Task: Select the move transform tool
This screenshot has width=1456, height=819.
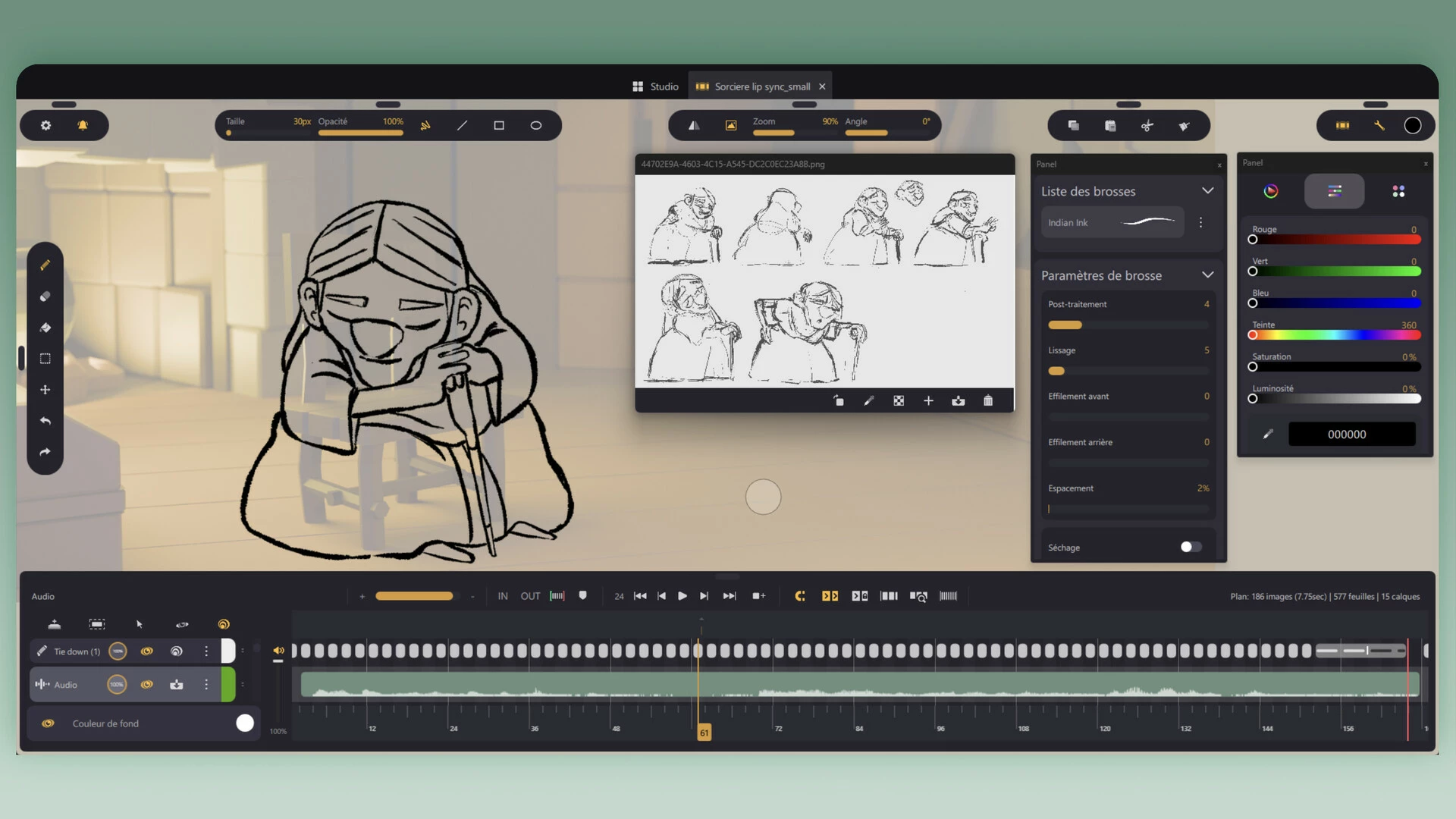Action: (x=45, y=390)
